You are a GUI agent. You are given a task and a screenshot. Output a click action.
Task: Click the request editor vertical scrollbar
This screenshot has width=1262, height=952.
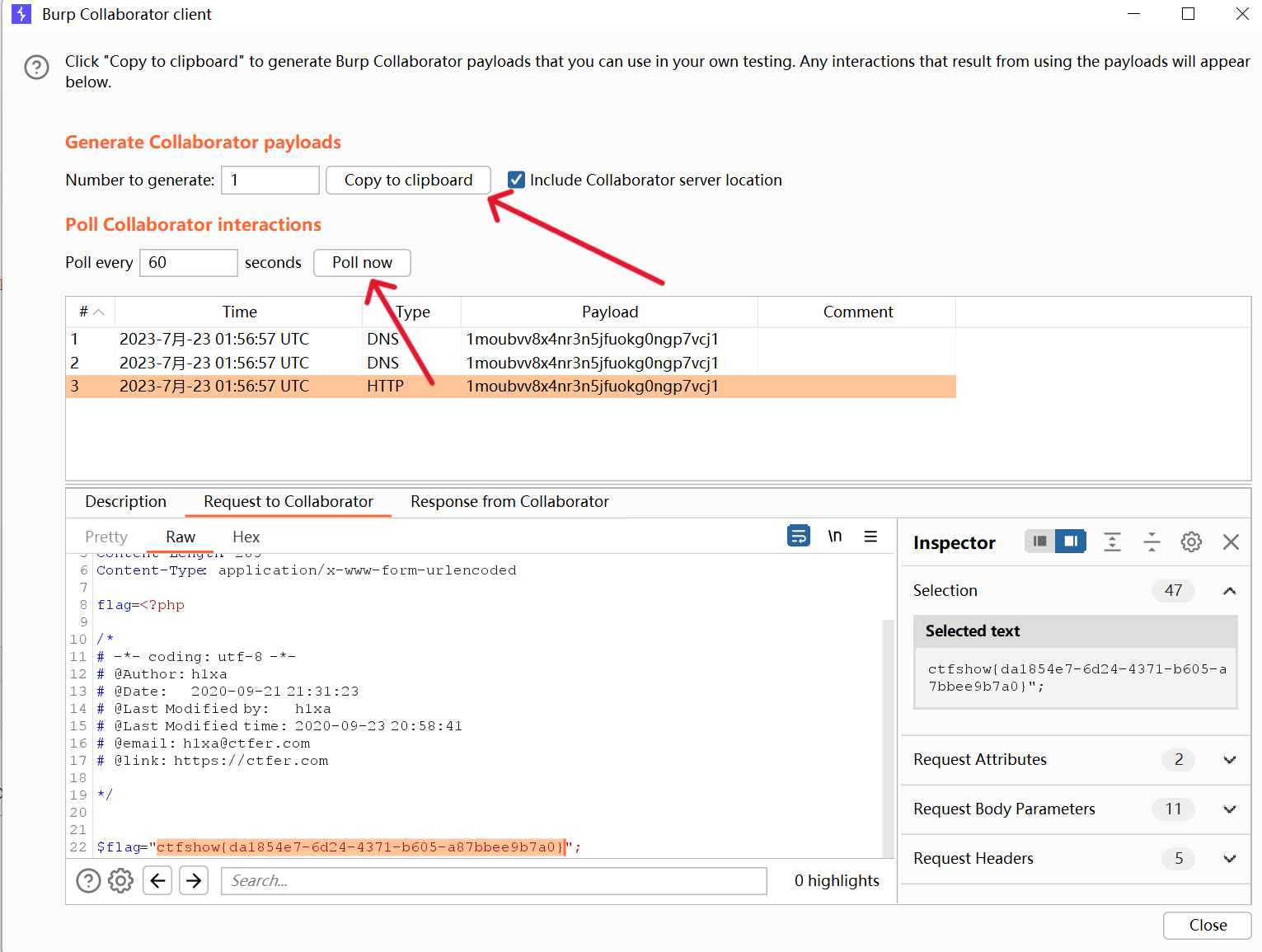[x=888, y=739]
